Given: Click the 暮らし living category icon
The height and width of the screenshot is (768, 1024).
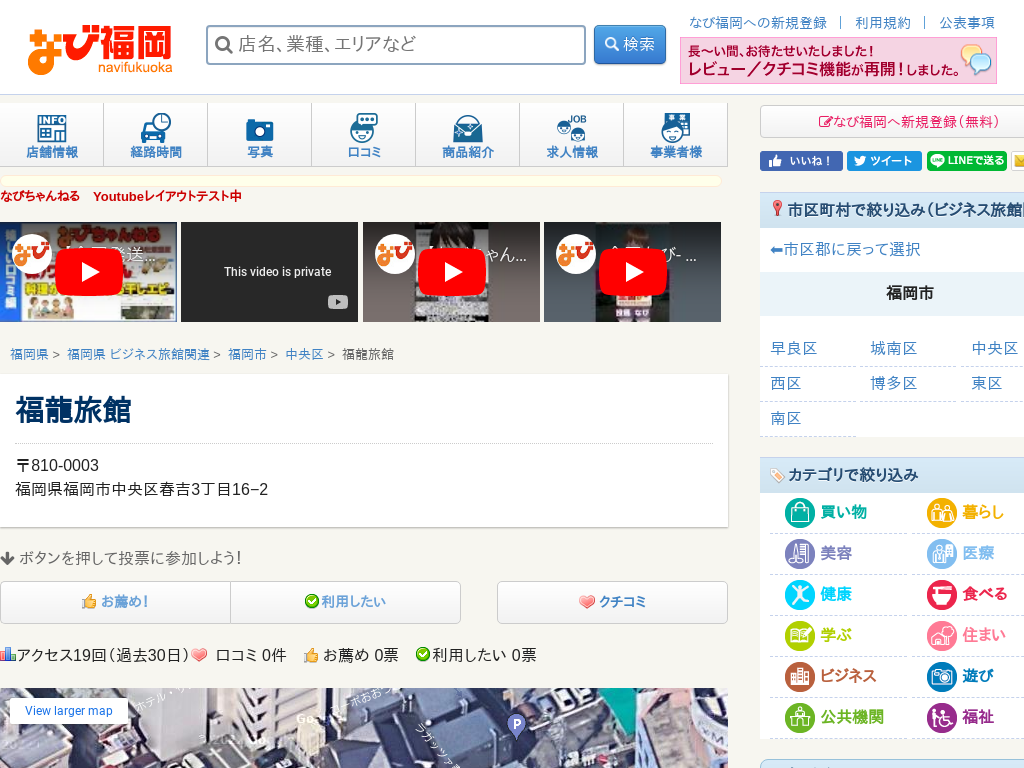Looking at the screenshot, I should point(942,513).
